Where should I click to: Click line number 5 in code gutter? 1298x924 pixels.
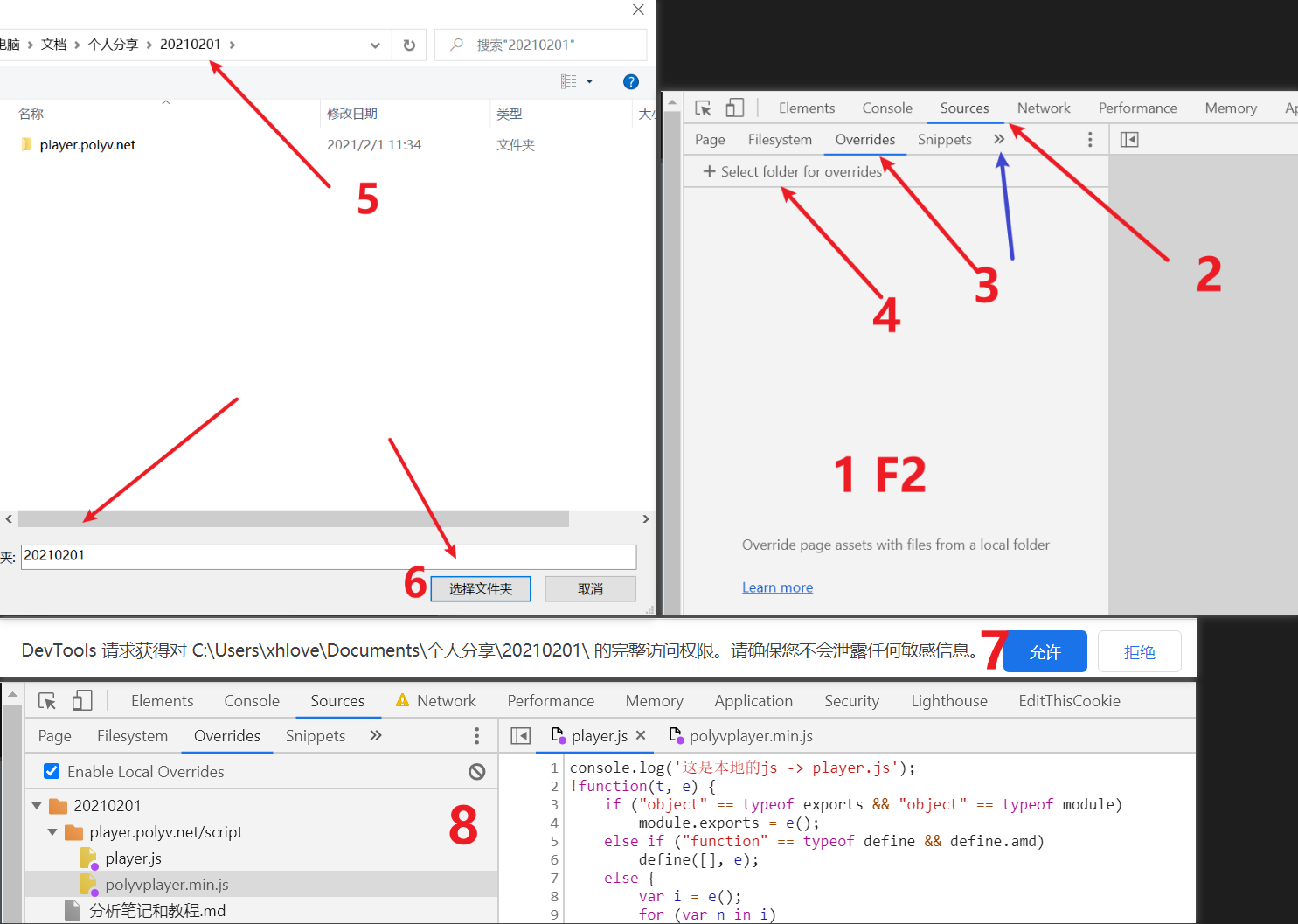point(554,842)
